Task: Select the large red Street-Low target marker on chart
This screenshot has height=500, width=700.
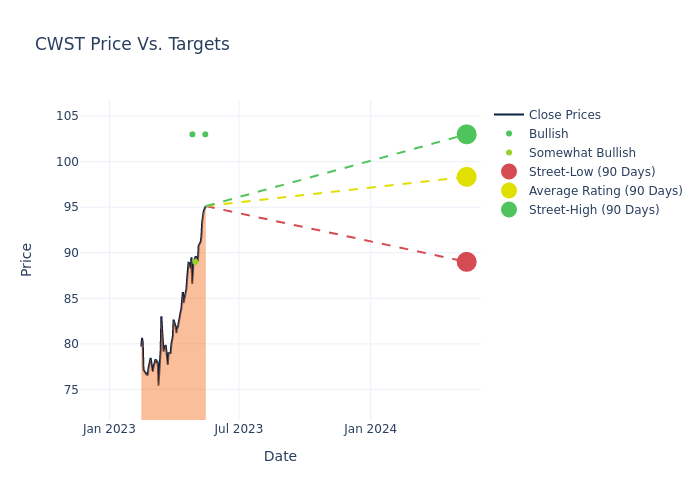Action: point(466,262)
